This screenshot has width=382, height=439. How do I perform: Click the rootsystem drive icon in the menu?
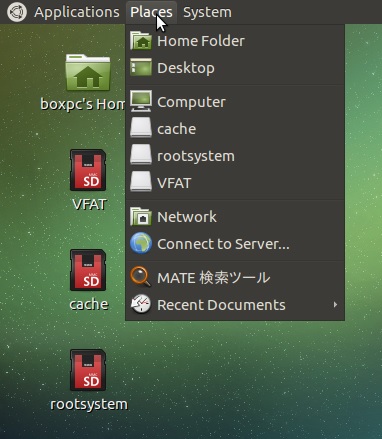pos(141,155)
